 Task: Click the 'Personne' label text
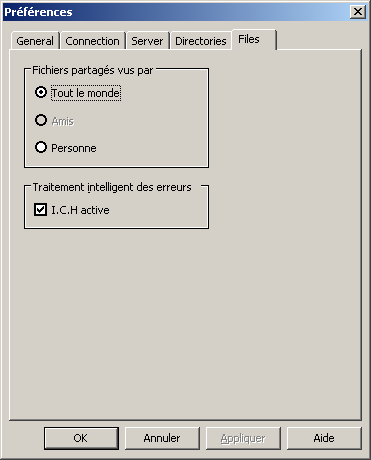(x=74, y=148)
